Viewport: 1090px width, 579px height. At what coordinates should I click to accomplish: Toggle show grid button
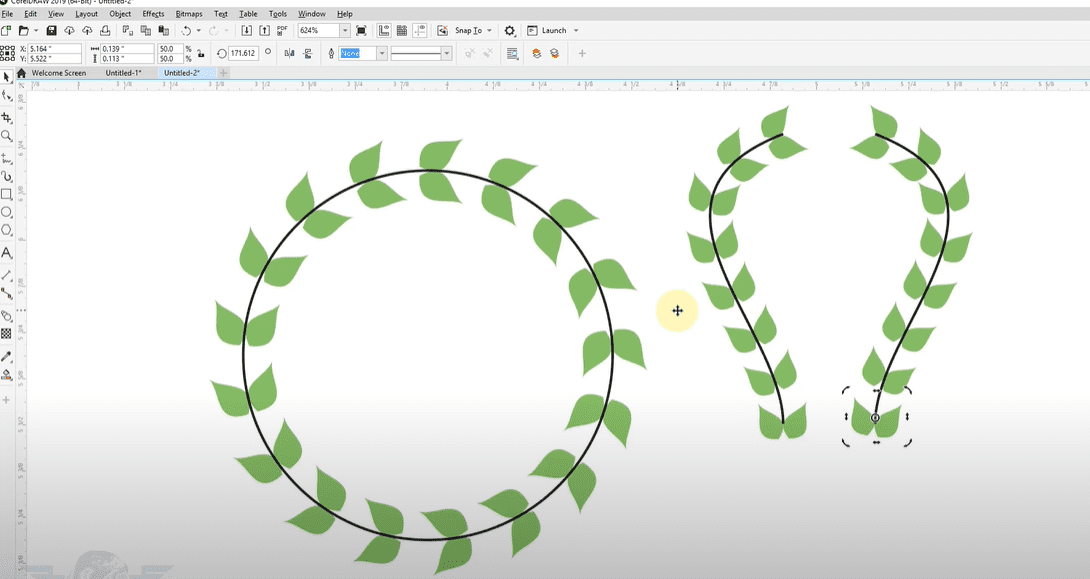401,31
